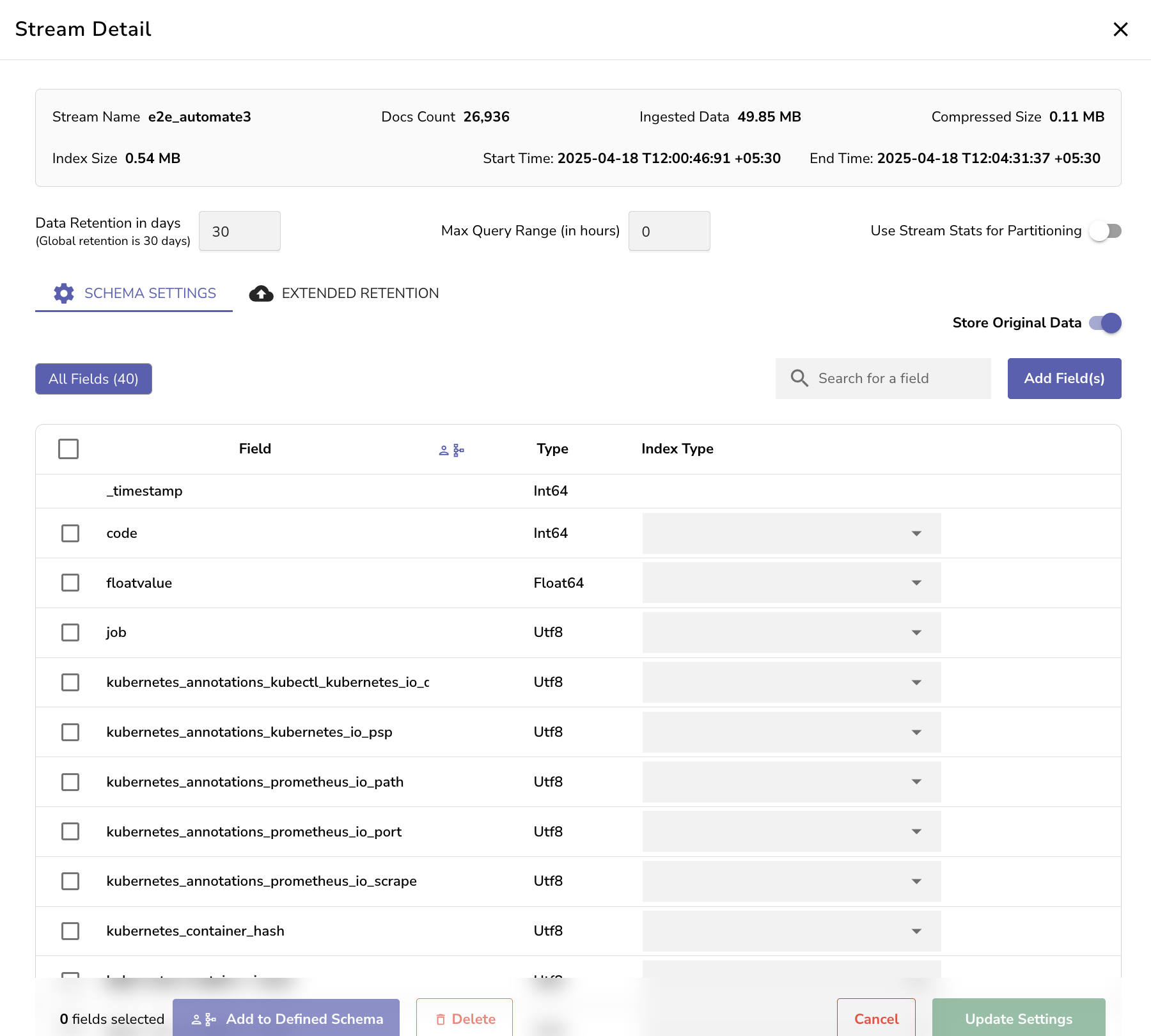The height and width of the screenshot is (1036, 1151).
Task: Click the schema hierarchy icon near Field header
Action: pyautogui.click(x=458, y=450)
